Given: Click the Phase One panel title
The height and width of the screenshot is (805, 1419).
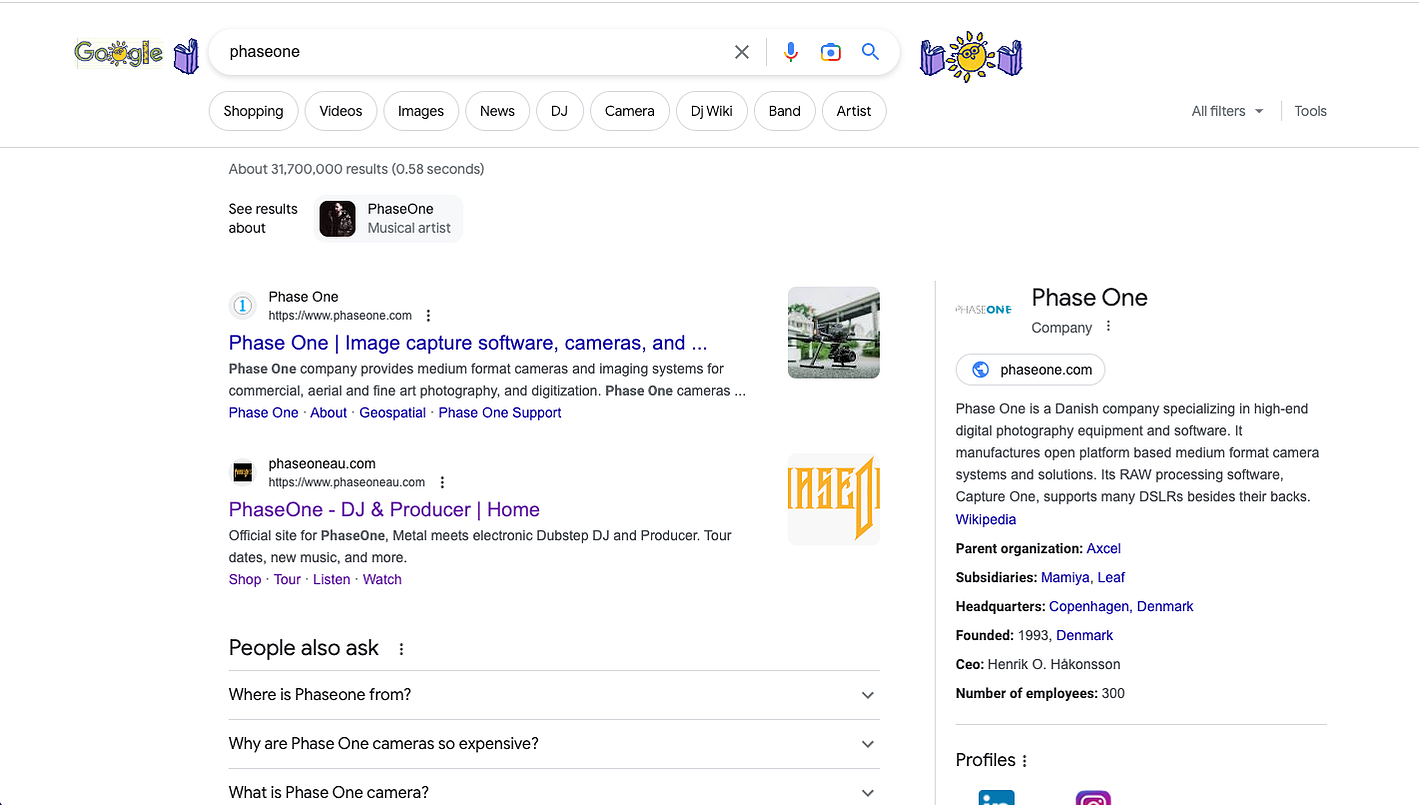Looking at the screenshot, I should (x=1089, y=298).
